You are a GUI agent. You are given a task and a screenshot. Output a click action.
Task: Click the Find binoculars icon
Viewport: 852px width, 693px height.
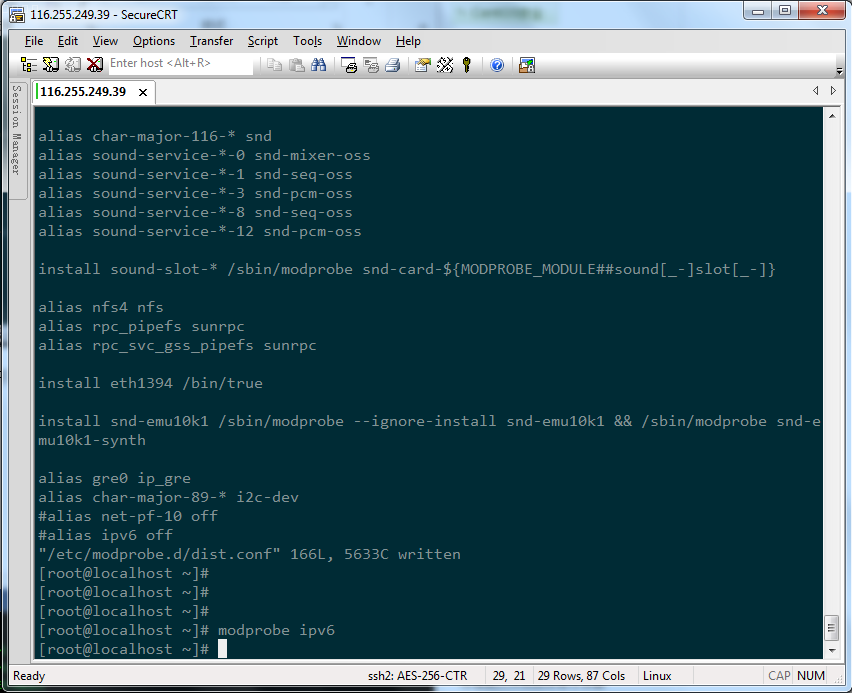(319, 64)
